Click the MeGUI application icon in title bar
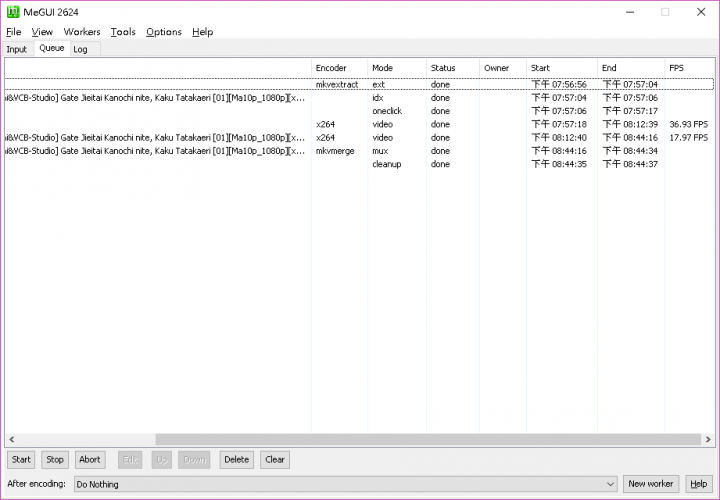Screen dimensions: 720x500 (x=13, y=12)
